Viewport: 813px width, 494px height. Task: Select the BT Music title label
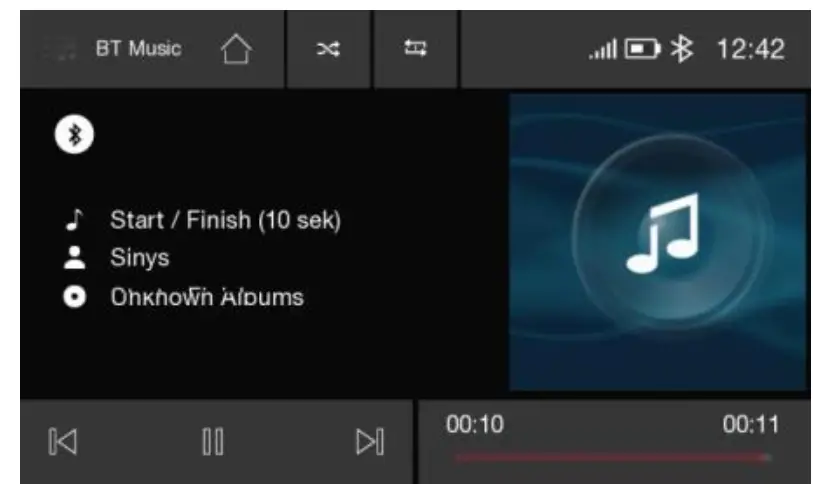[x=138, y=49]
